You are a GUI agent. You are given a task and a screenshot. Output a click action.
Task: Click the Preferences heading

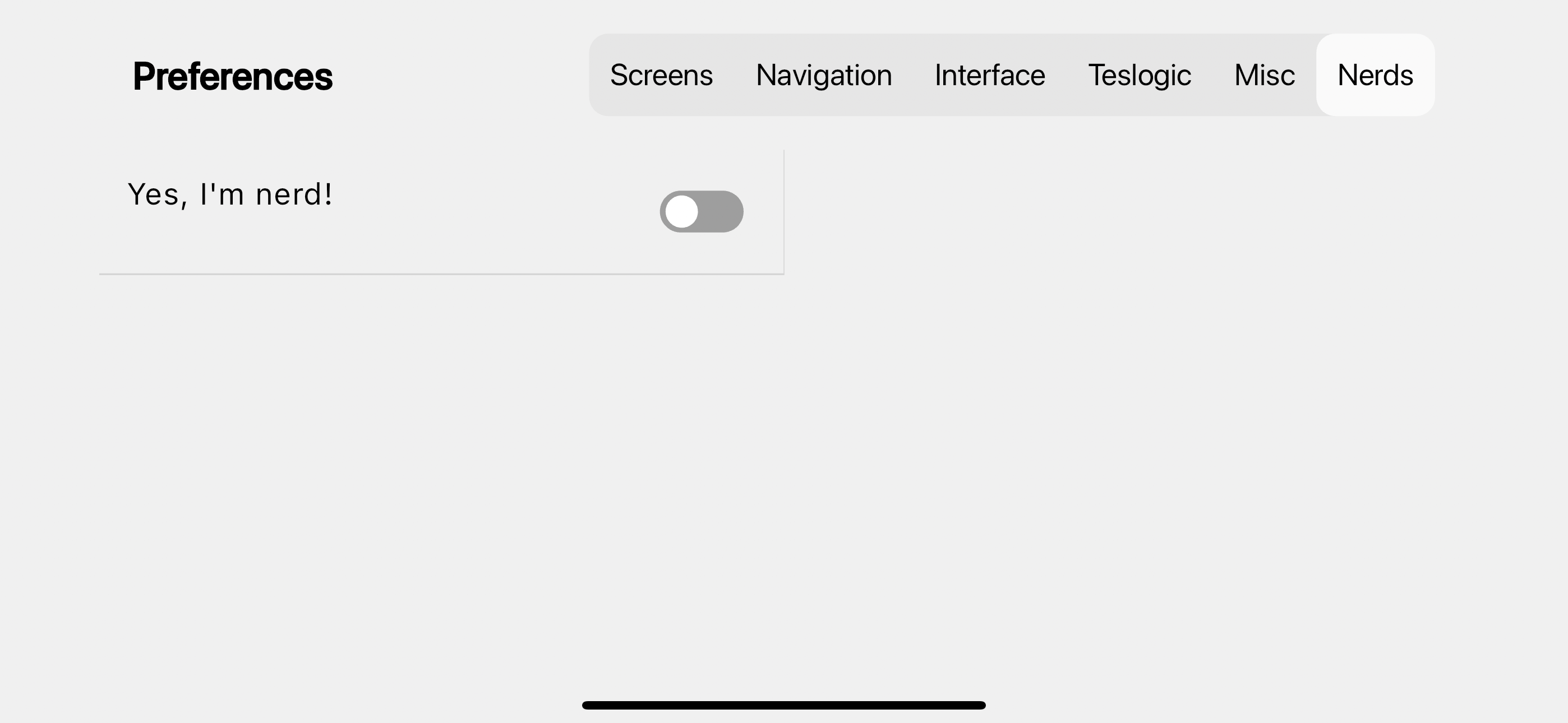pyautogui.click(x=233, y=77)
